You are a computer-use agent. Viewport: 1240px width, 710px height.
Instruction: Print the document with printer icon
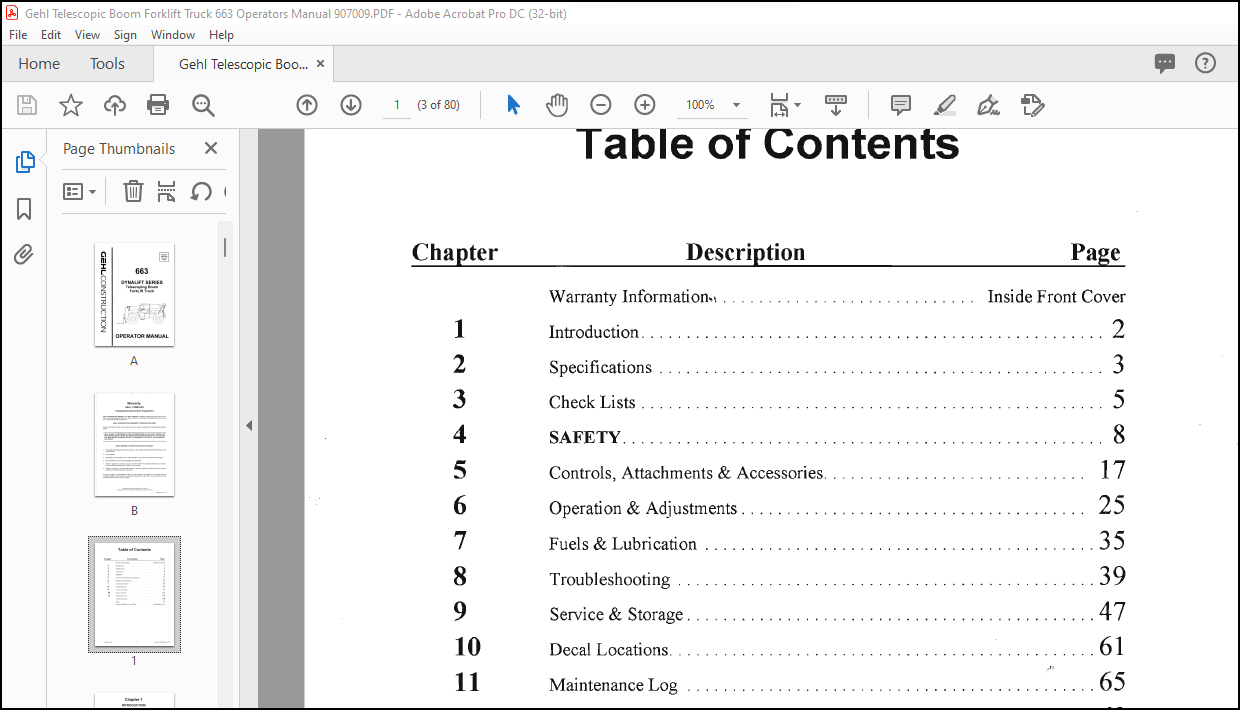click(x=158, y=105)
